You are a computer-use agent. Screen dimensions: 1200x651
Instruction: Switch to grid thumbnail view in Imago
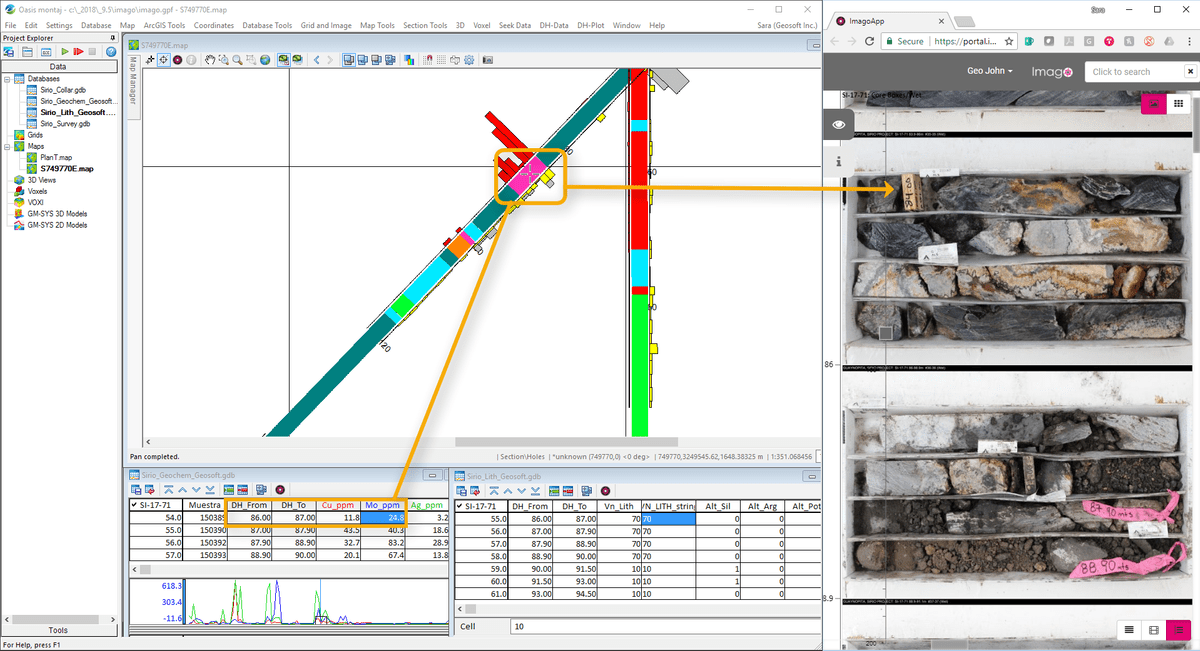click(x=1178, y=103)
